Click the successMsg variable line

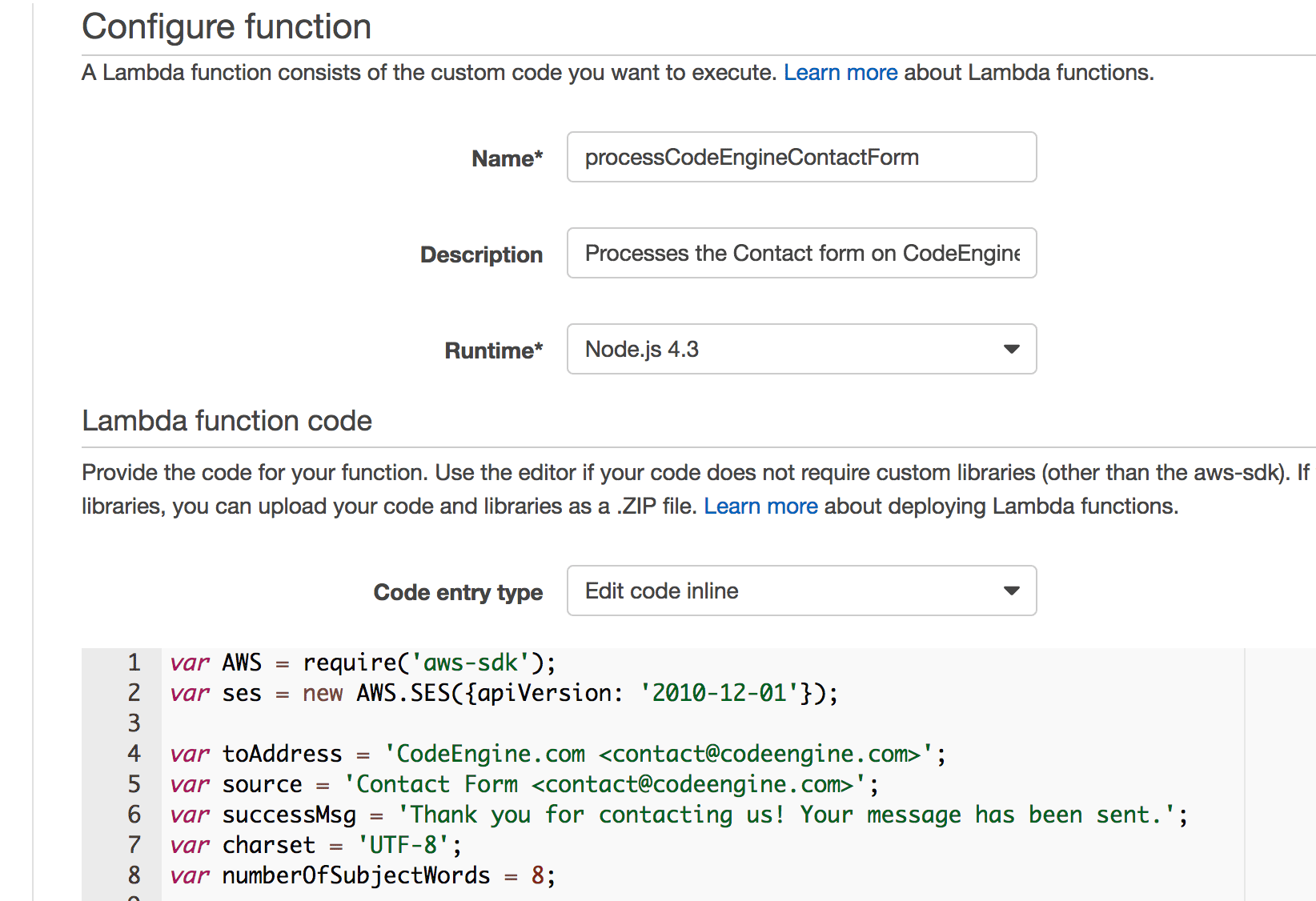(x=679, y=815)
